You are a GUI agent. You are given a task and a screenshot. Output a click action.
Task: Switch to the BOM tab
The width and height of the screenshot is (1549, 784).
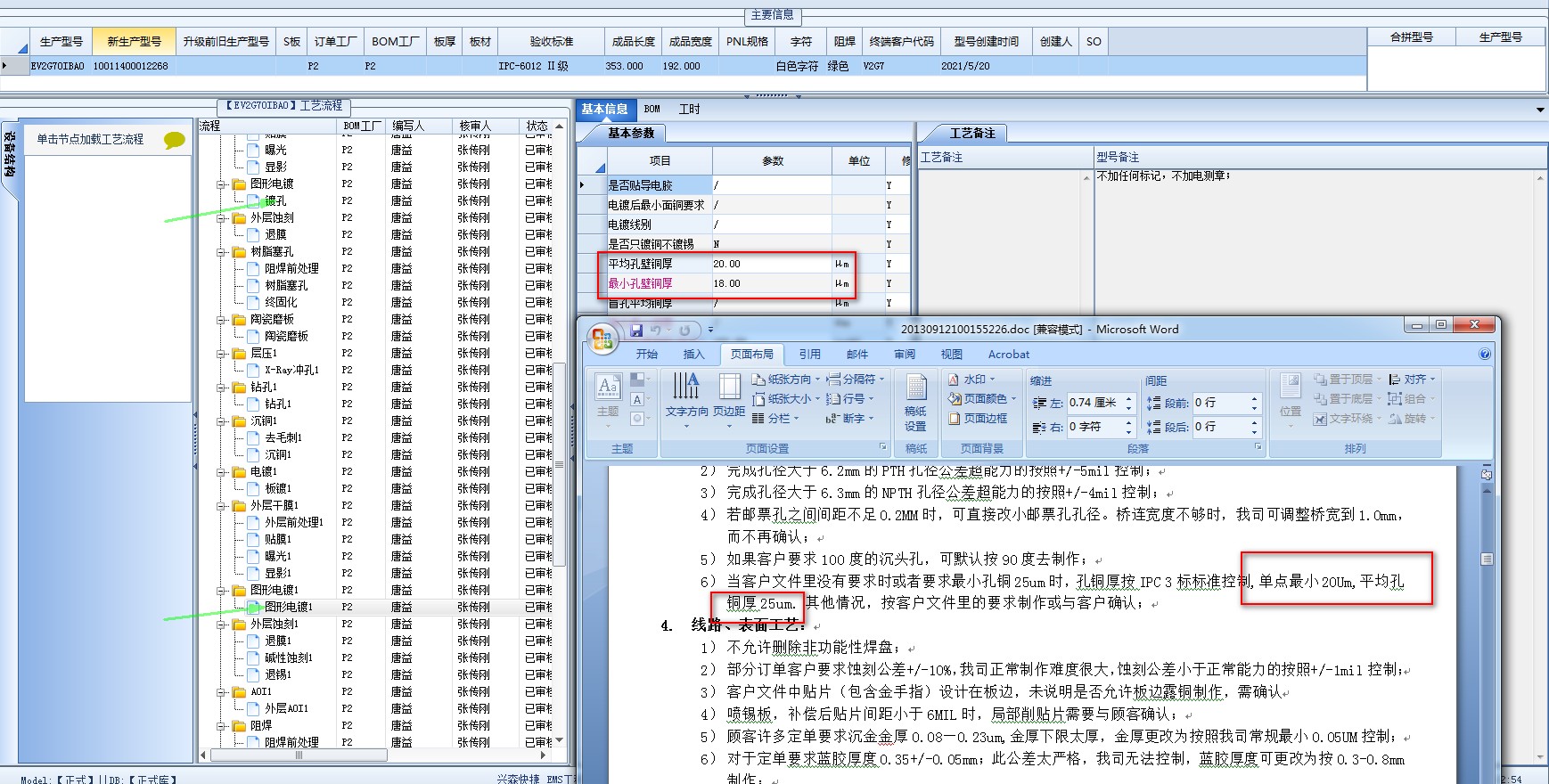pos(652,110)
